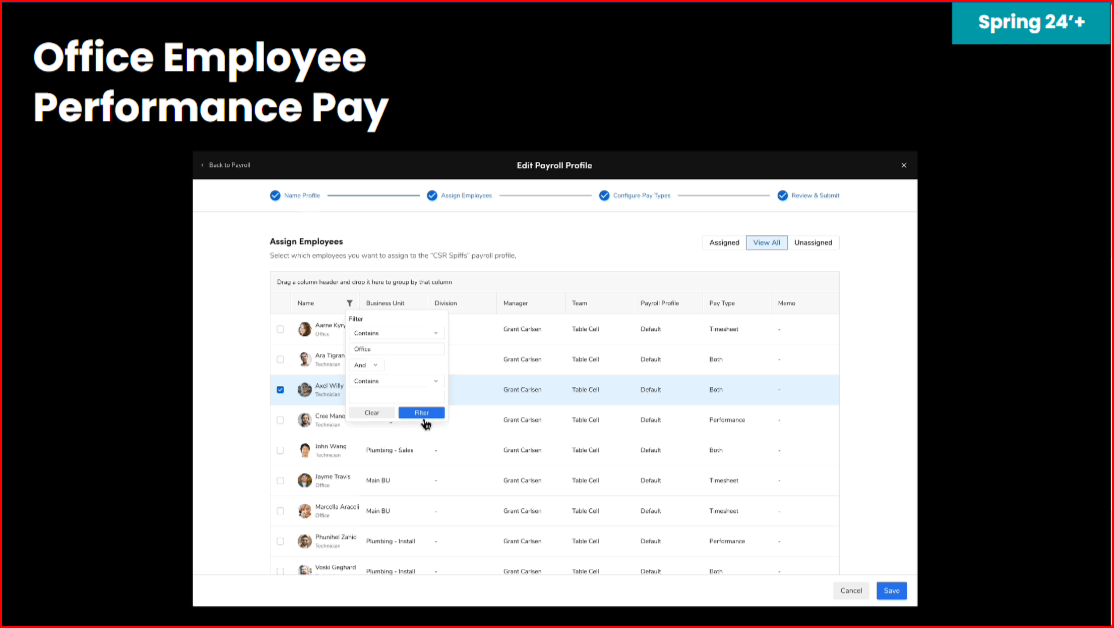Click Jayme Travis's Main BU cell
The height and width of the screenshot is (628, 1114).
click(x=378, y=481)
